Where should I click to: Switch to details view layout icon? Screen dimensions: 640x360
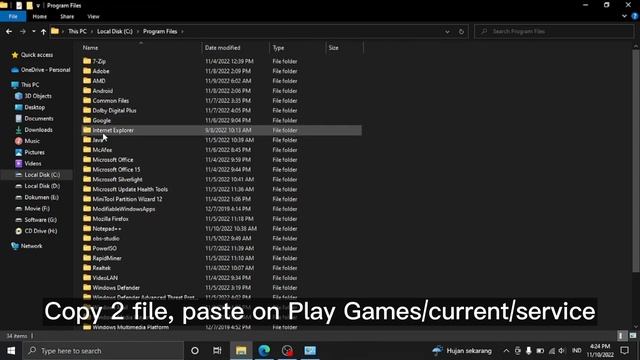621,336
